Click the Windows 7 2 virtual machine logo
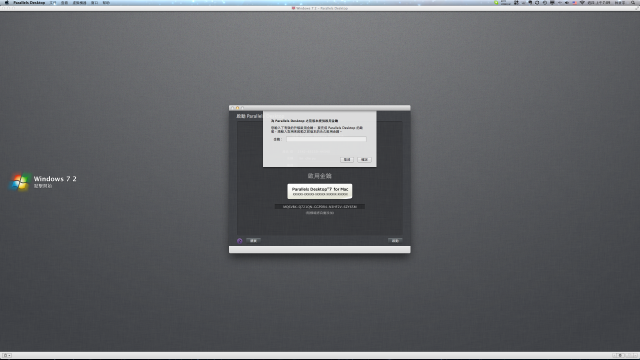 pos(20,182)
